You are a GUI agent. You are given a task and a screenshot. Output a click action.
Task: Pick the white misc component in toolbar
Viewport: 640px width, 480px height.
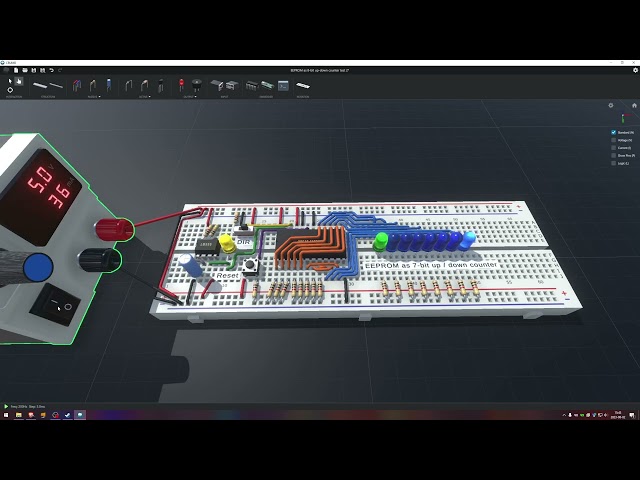tap(303, 85)
